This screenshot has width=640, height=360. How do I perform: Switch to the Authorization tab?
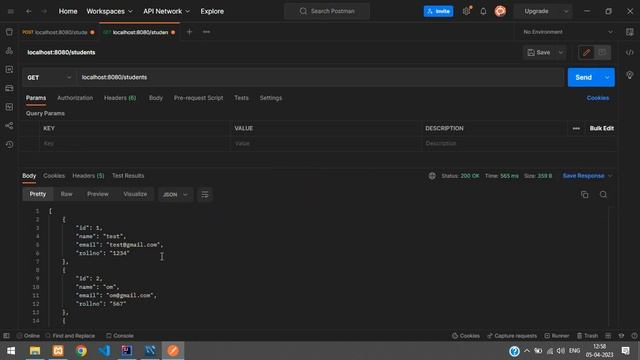coord(75,98)
